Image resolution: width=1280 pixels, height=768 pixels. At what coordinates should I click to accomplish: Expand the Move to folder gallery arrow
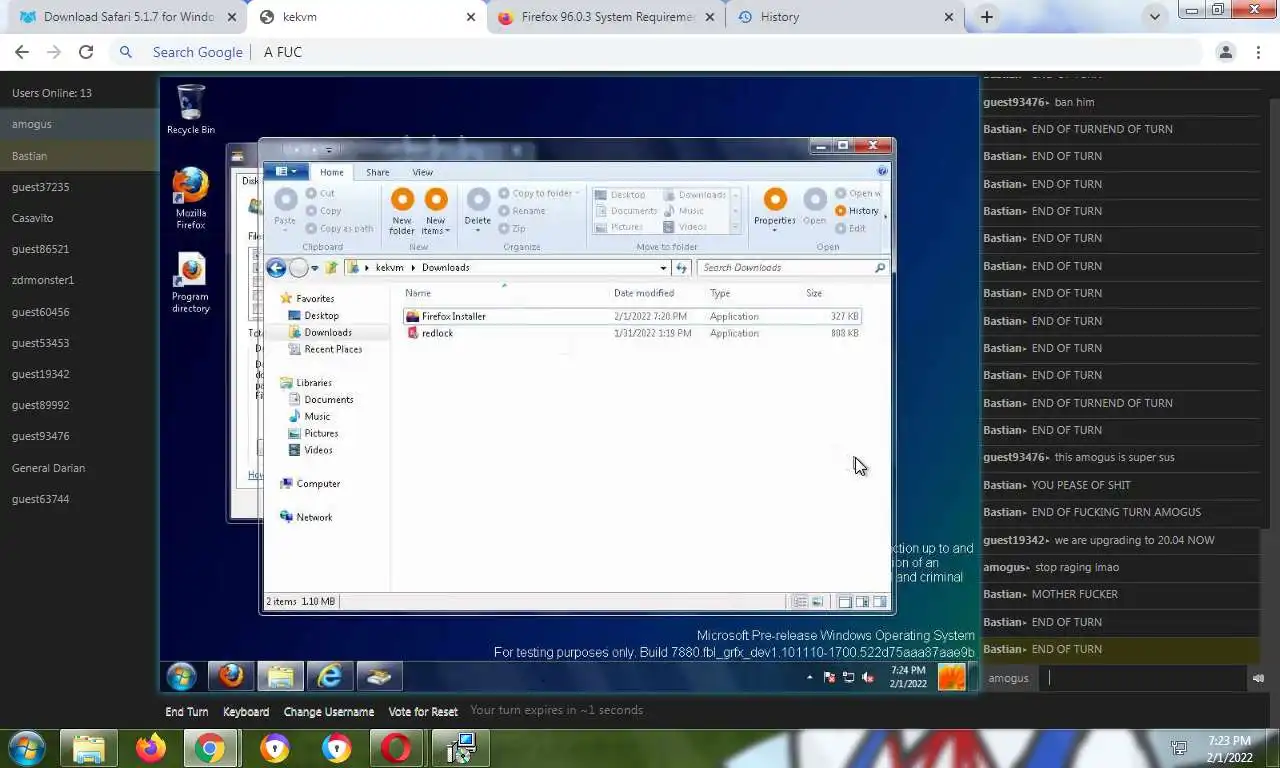(736, 227)
